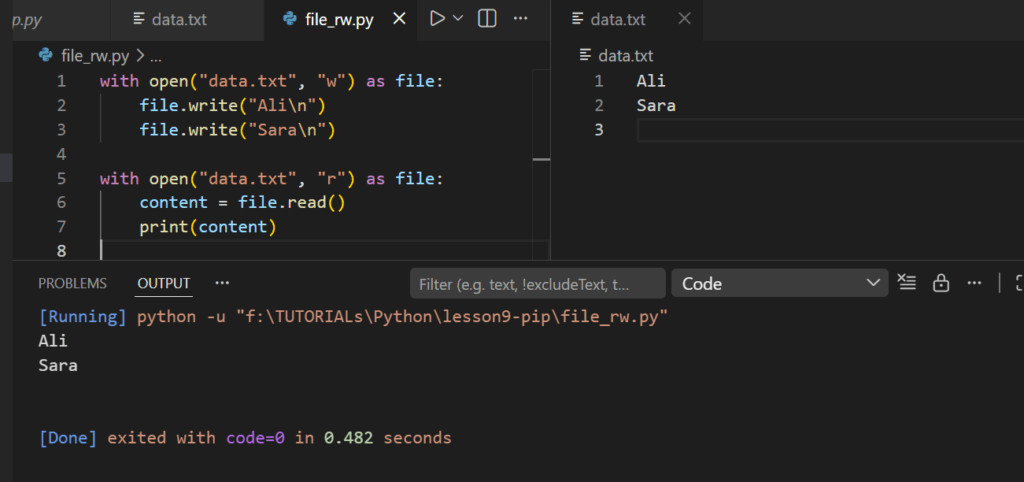
Task: Click Ali in the output panel
Action: click(53, 341)
